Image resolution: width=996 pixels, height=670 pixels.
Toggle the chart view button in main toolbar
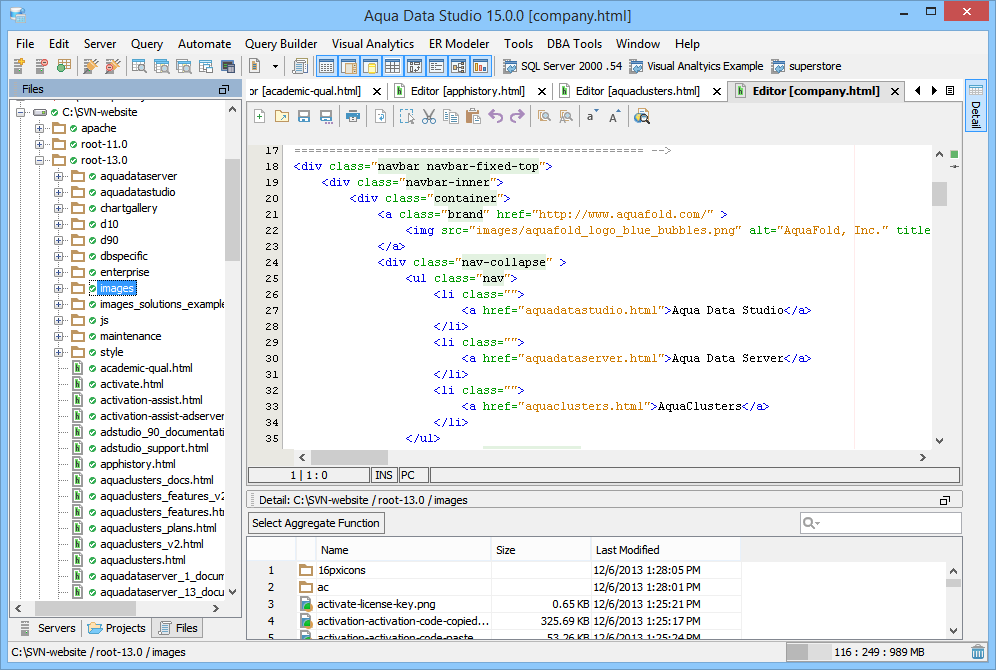480,67
